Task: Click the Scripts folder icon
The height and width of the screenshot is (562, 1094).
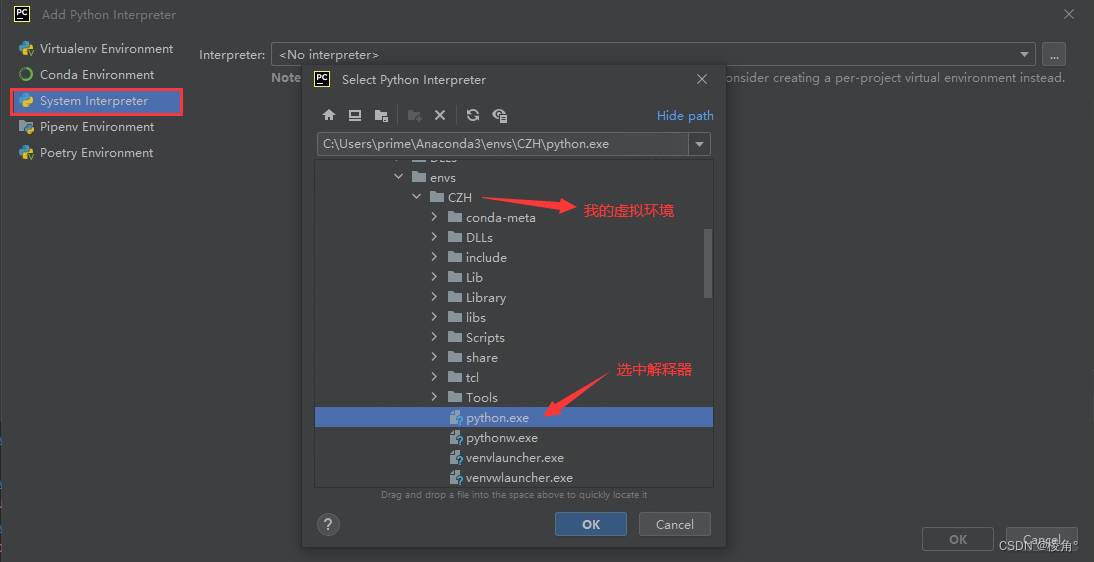Action: click(x=455, y=337)
